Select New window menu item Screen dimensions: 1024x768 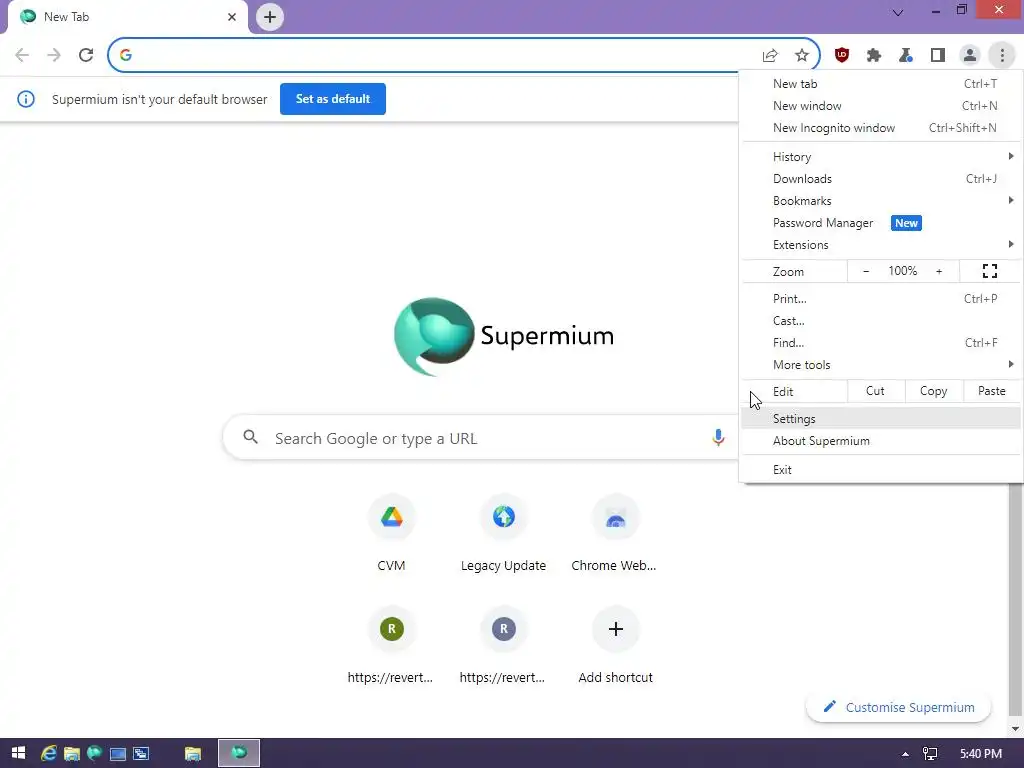(x=880, y=106)
